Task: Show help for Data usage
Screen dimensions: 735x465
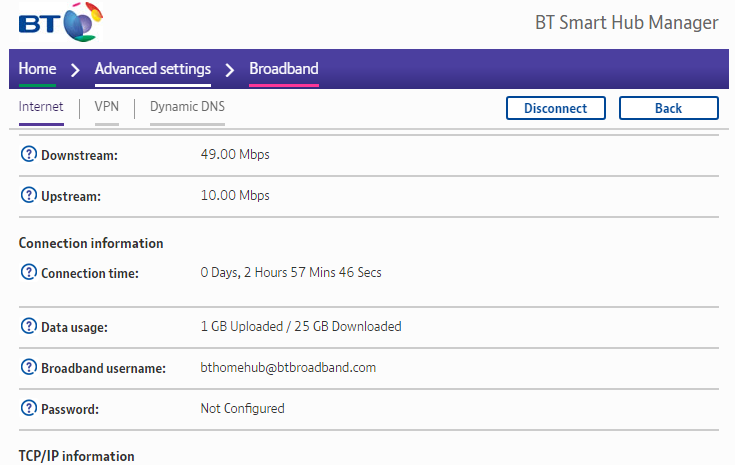Action: [28, 326]
